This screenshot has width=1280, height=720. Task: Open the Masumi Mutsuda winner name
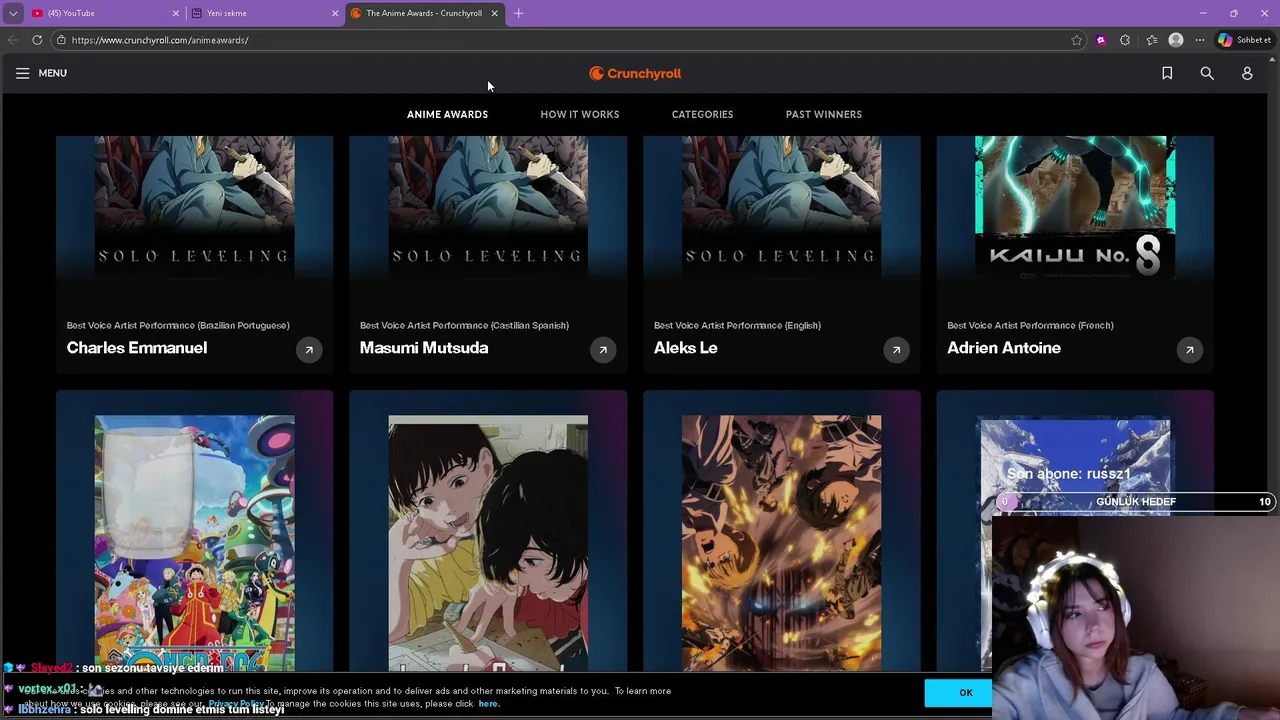(x=424, y=348)
